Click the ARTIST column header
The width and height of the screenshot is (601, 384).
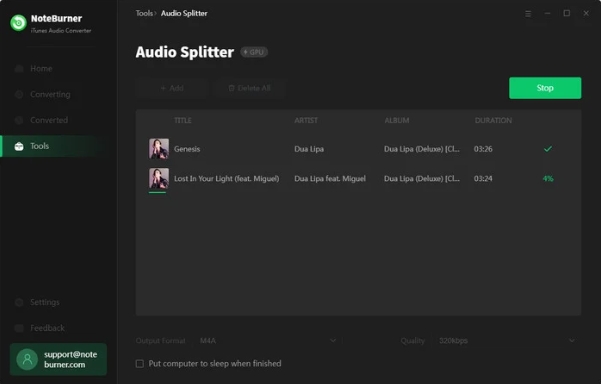click(306, 120)
